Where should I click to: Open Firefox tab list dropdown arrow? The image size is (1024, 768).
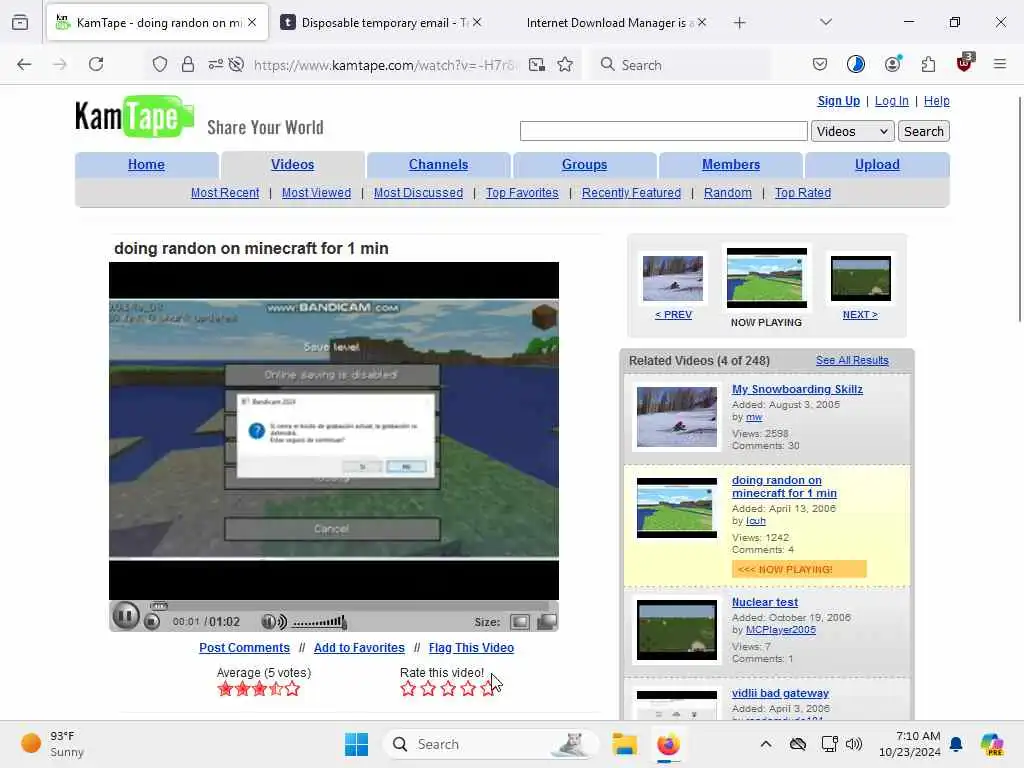point(826,22)
